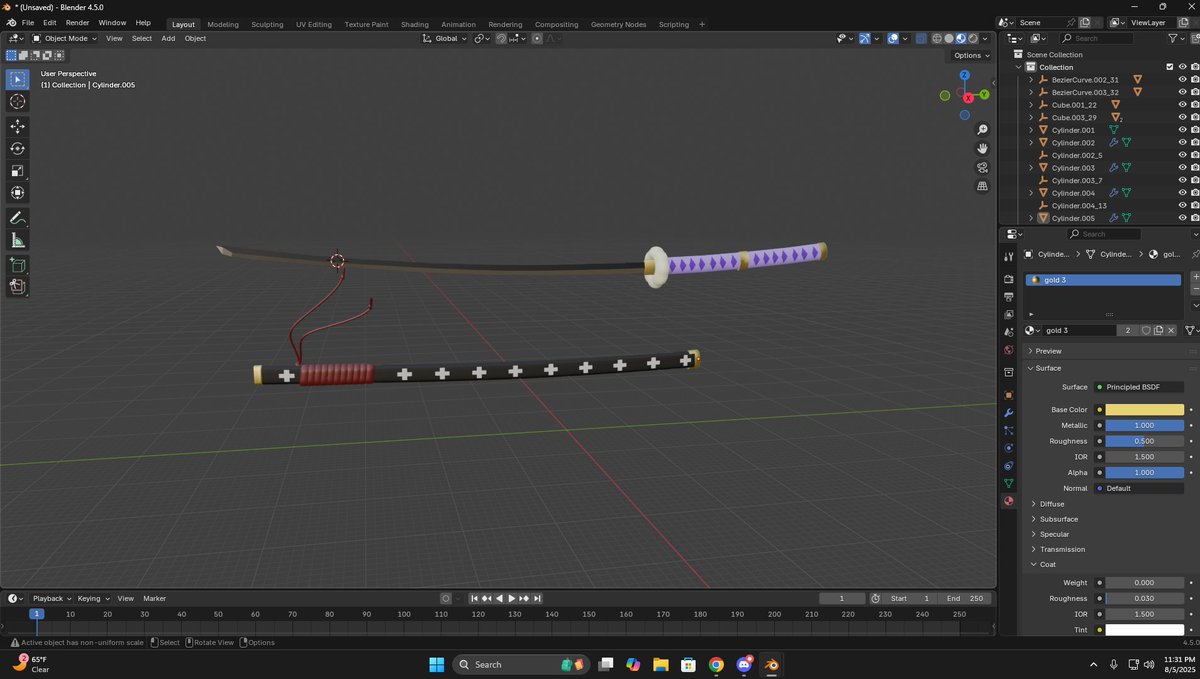Enable wireframe viewport shading
Image resolution: width=1200 pixels, height=679 pixels.
(x=937, y=38)
